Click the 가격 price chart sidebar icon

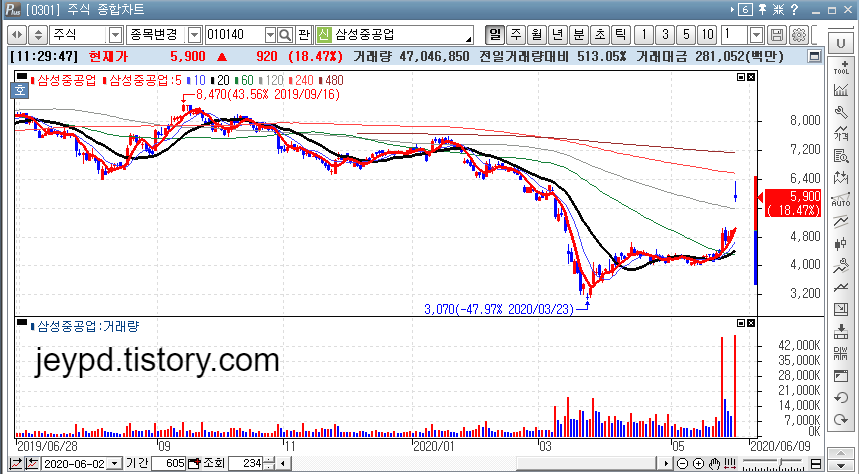click(x=841, y=134)
